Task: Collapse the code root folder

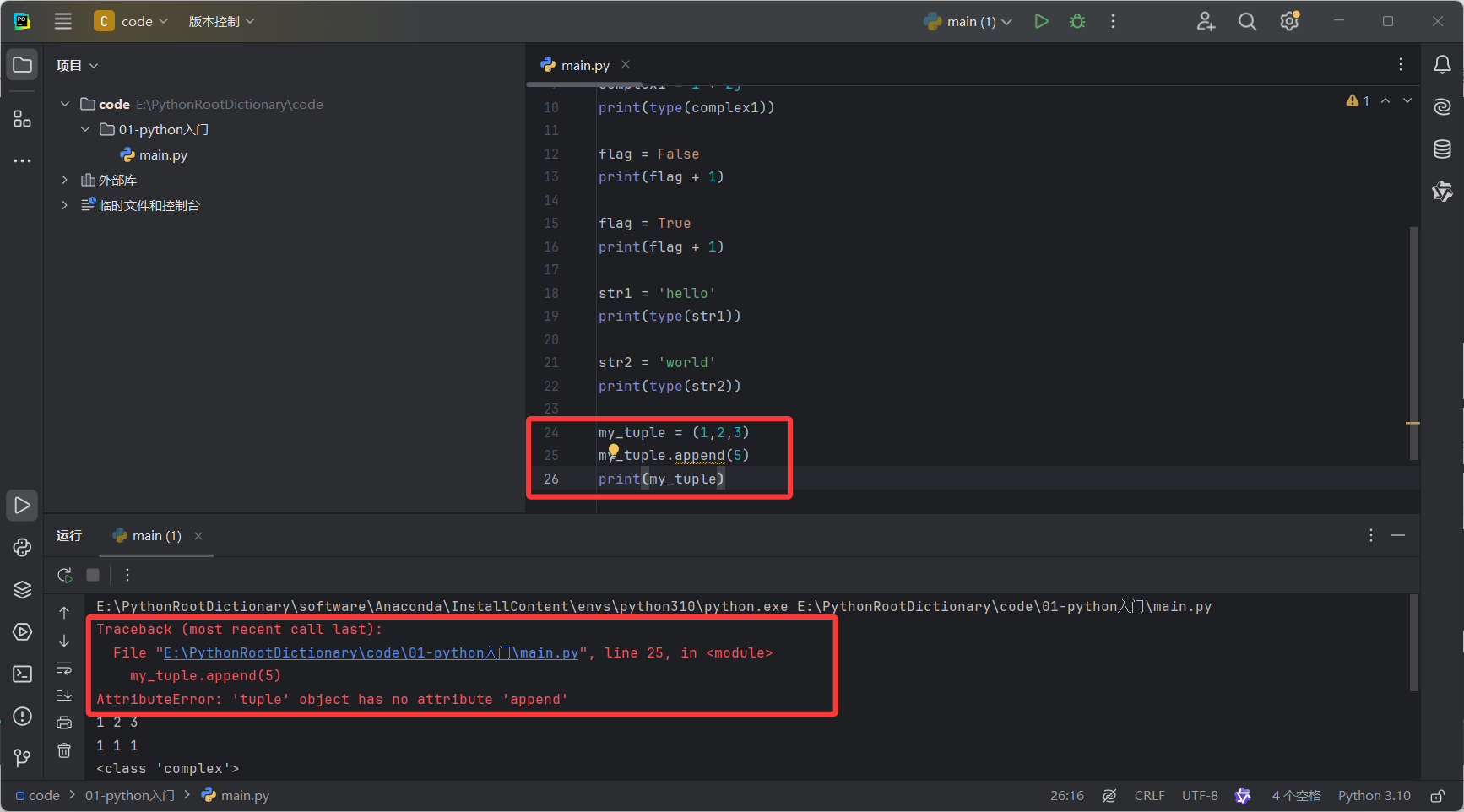Action: coord(65,104)
